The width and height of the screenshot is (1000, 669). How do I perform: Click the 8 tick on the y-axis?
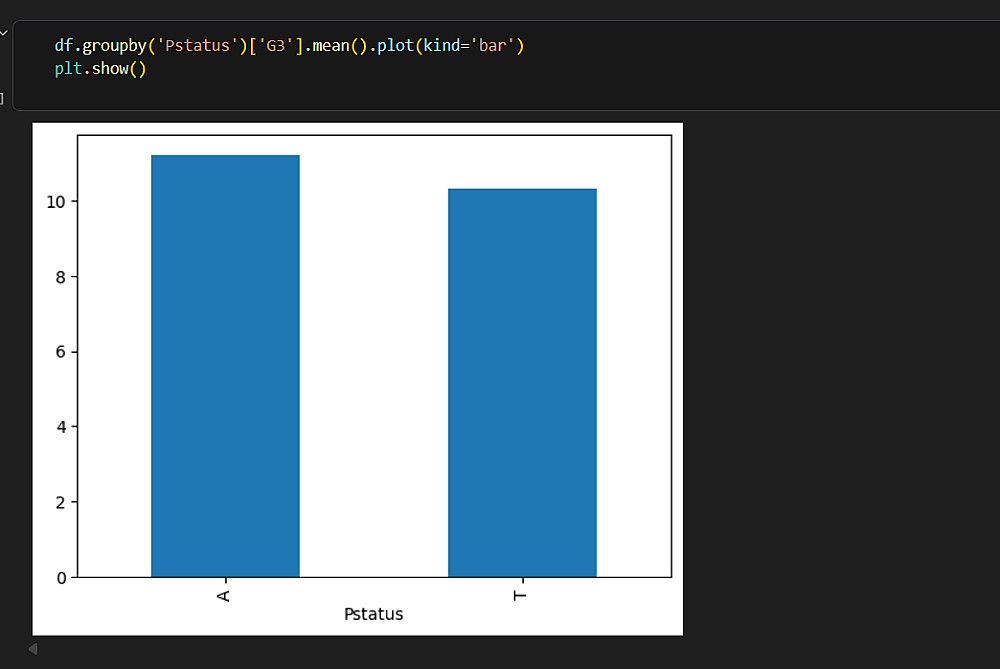(60, 277)
